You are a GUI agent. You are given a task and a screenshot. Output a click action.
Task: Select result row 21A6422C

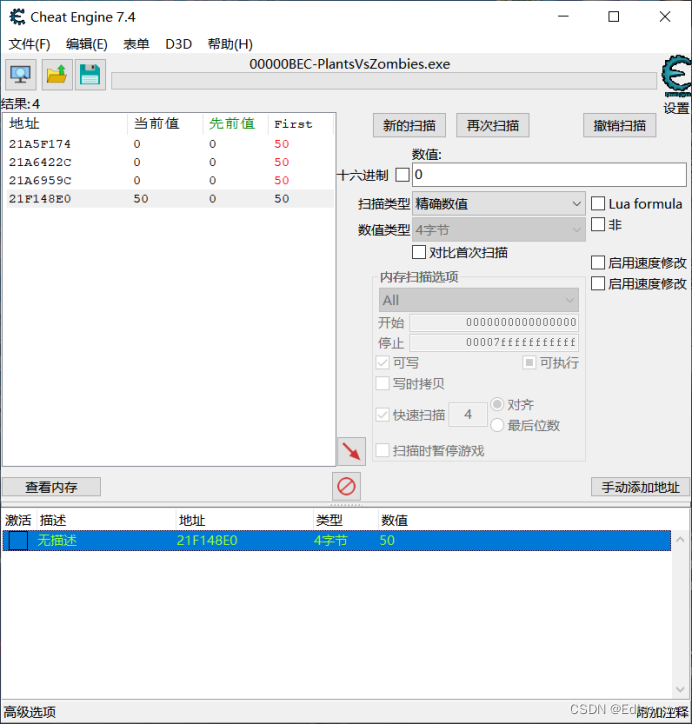pos(170,162)
